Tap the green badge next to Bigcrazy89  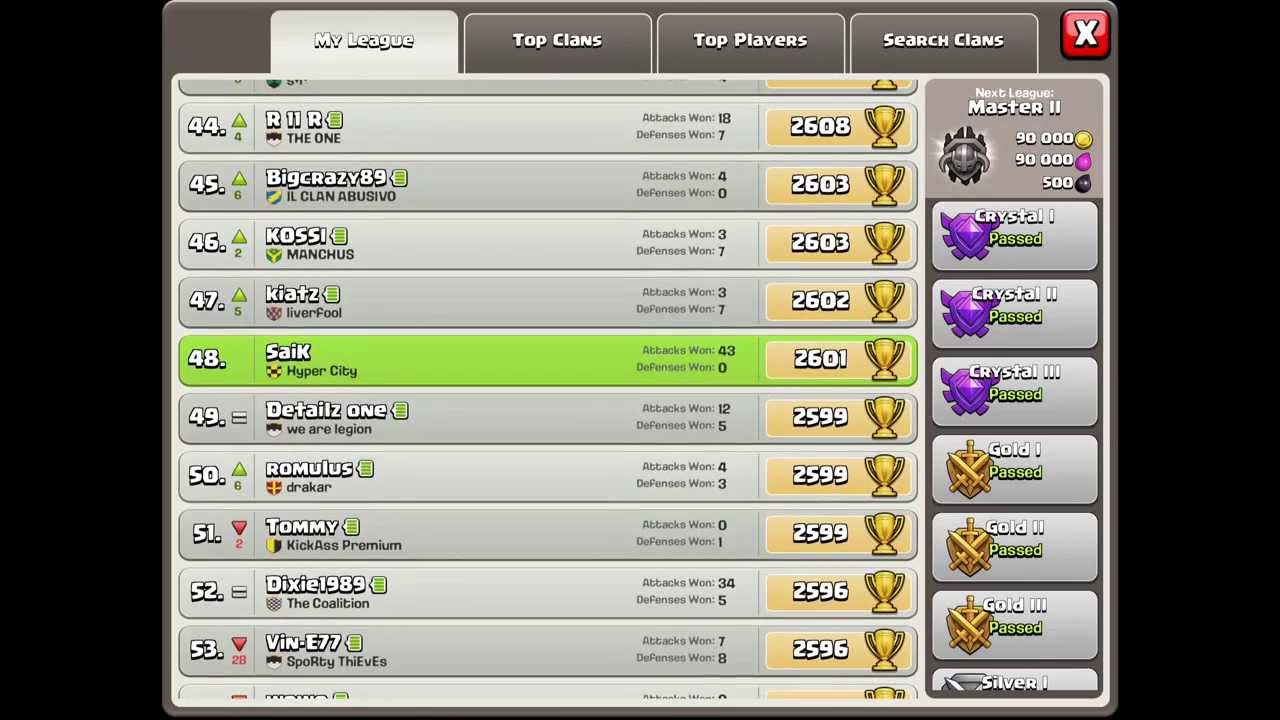point(400,178)
